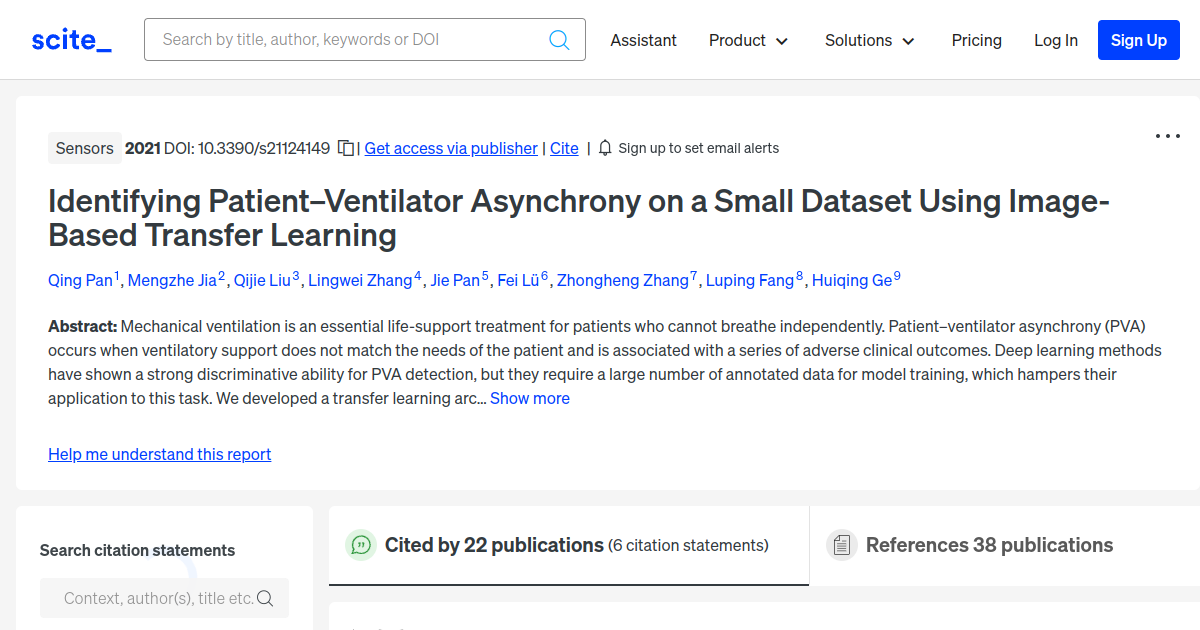Click the magnifier icon in top search bar
The image size is (1200, 630).
559,40
